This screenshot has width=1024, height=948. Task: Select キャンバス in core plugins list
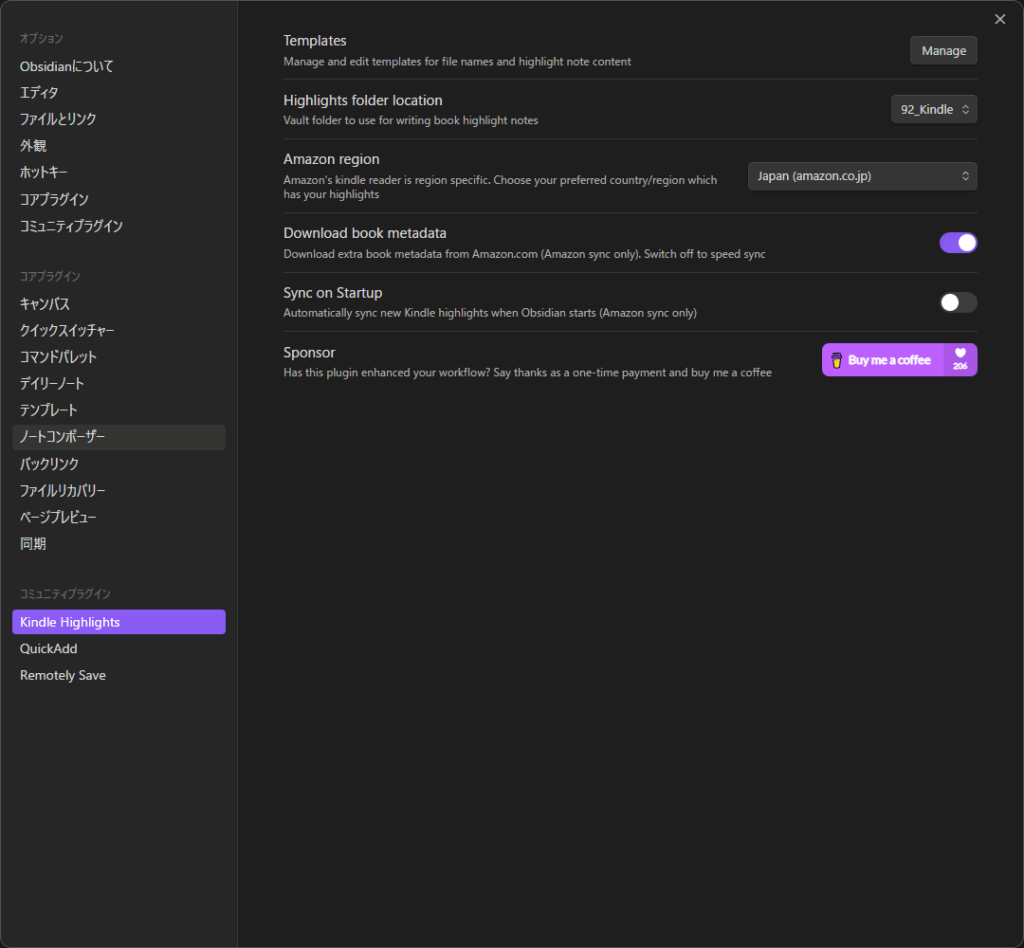(119, 304)
